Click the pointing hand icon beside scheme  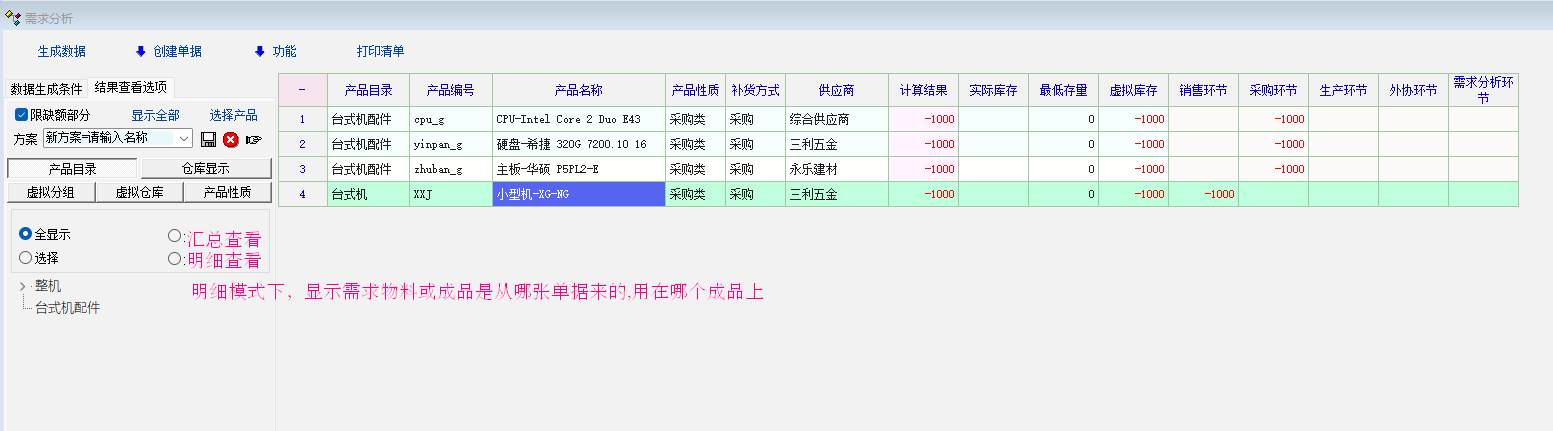(x=254, y=139)
